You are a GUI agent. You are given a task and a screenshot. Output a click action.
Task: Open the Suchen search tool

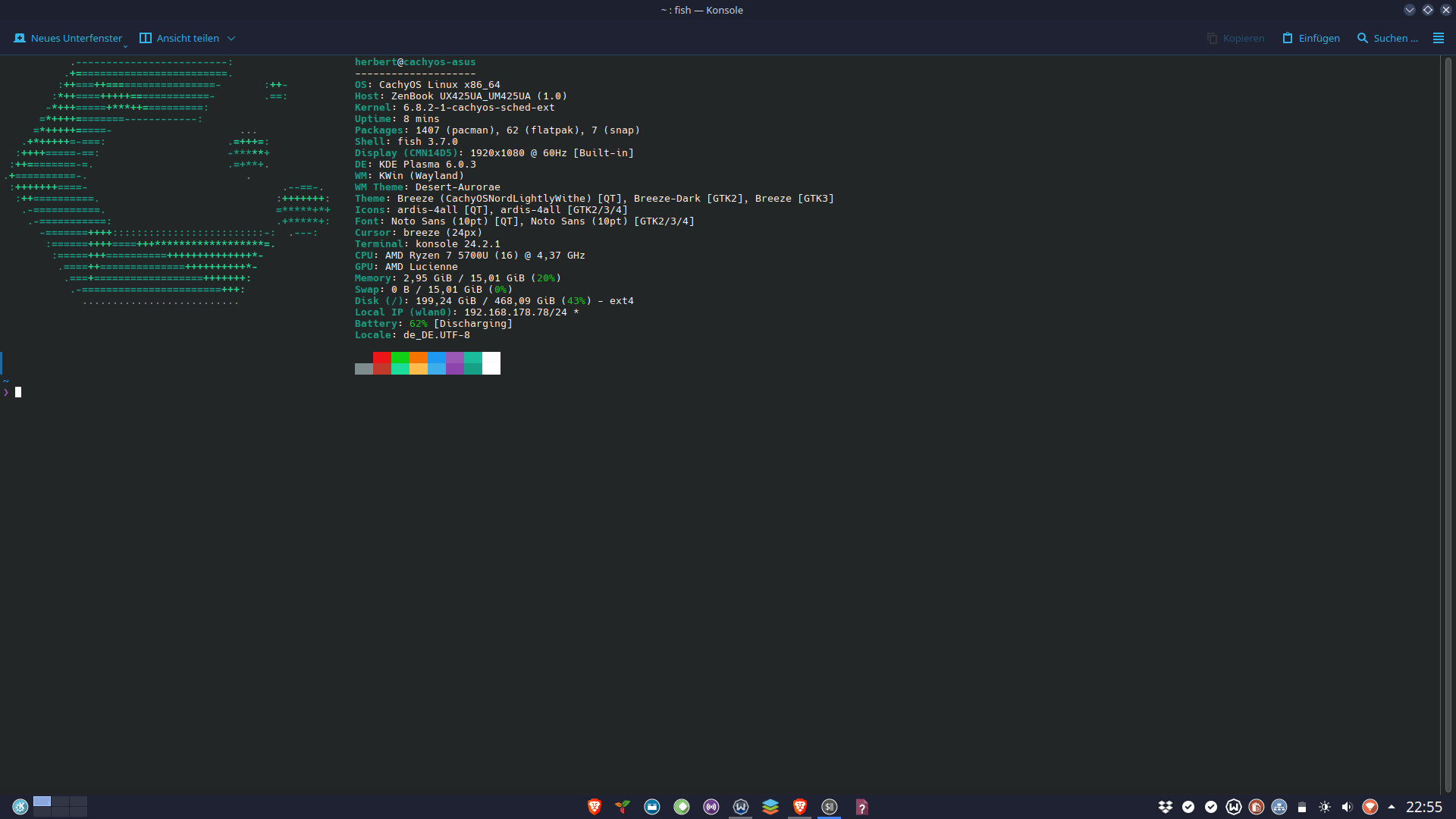(1387, 38)
